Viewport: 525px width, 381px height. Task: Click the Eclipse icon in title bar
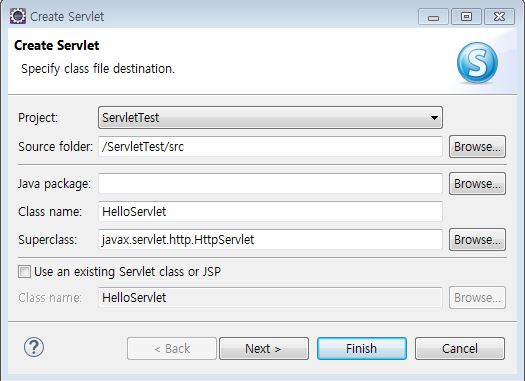point(17,16)
